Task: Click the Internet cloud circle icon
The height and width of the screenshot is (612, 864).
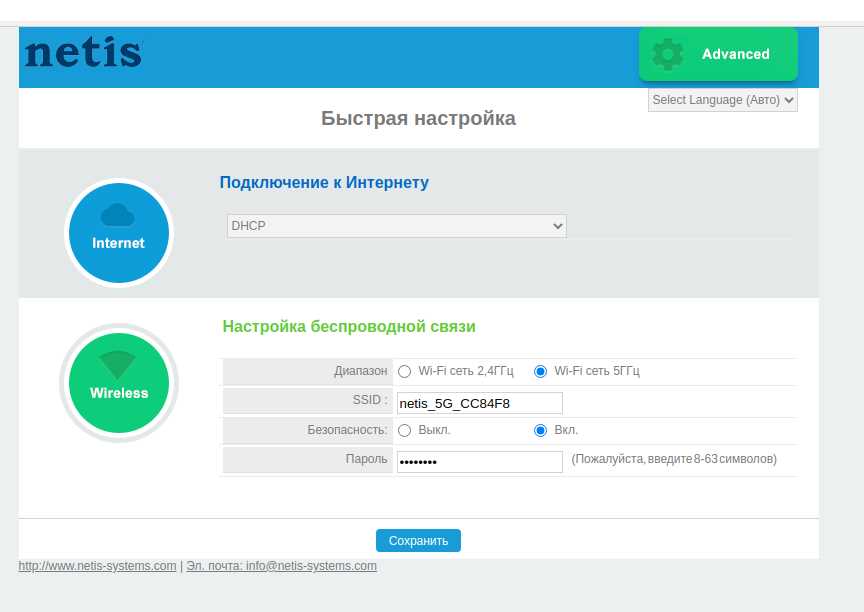Action: pos(119,233)
